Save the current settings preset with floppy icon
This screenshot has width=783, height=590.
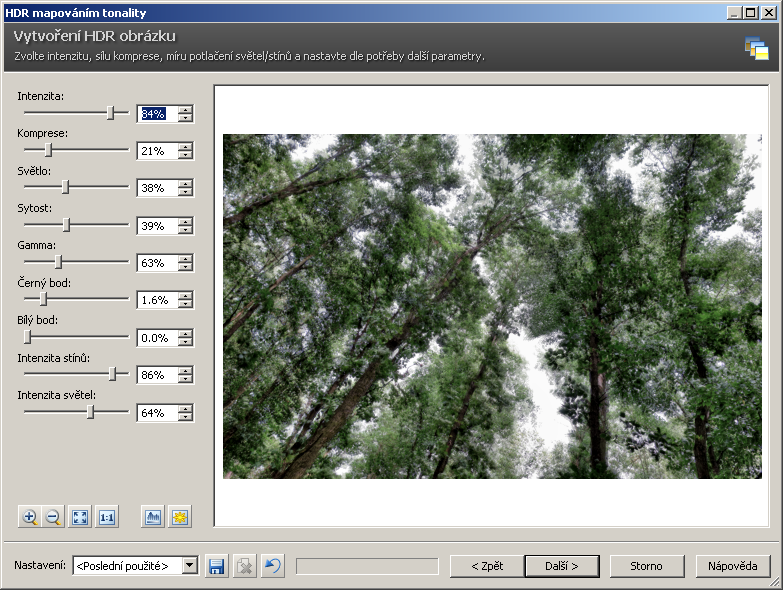coord(216,566)
